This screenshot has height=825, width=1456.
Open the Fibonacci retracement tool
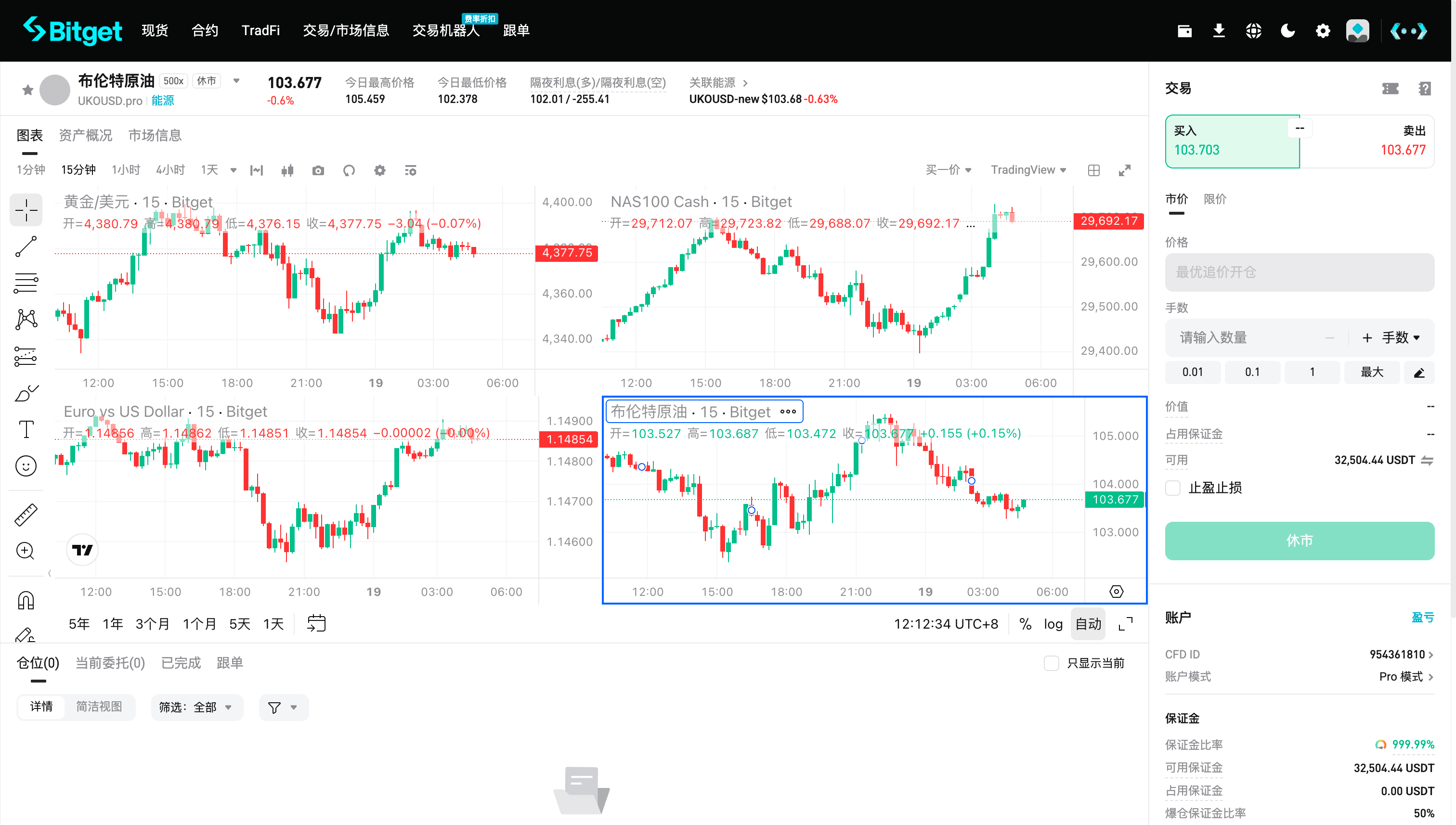pyautogui.click(x=26, y=283)
